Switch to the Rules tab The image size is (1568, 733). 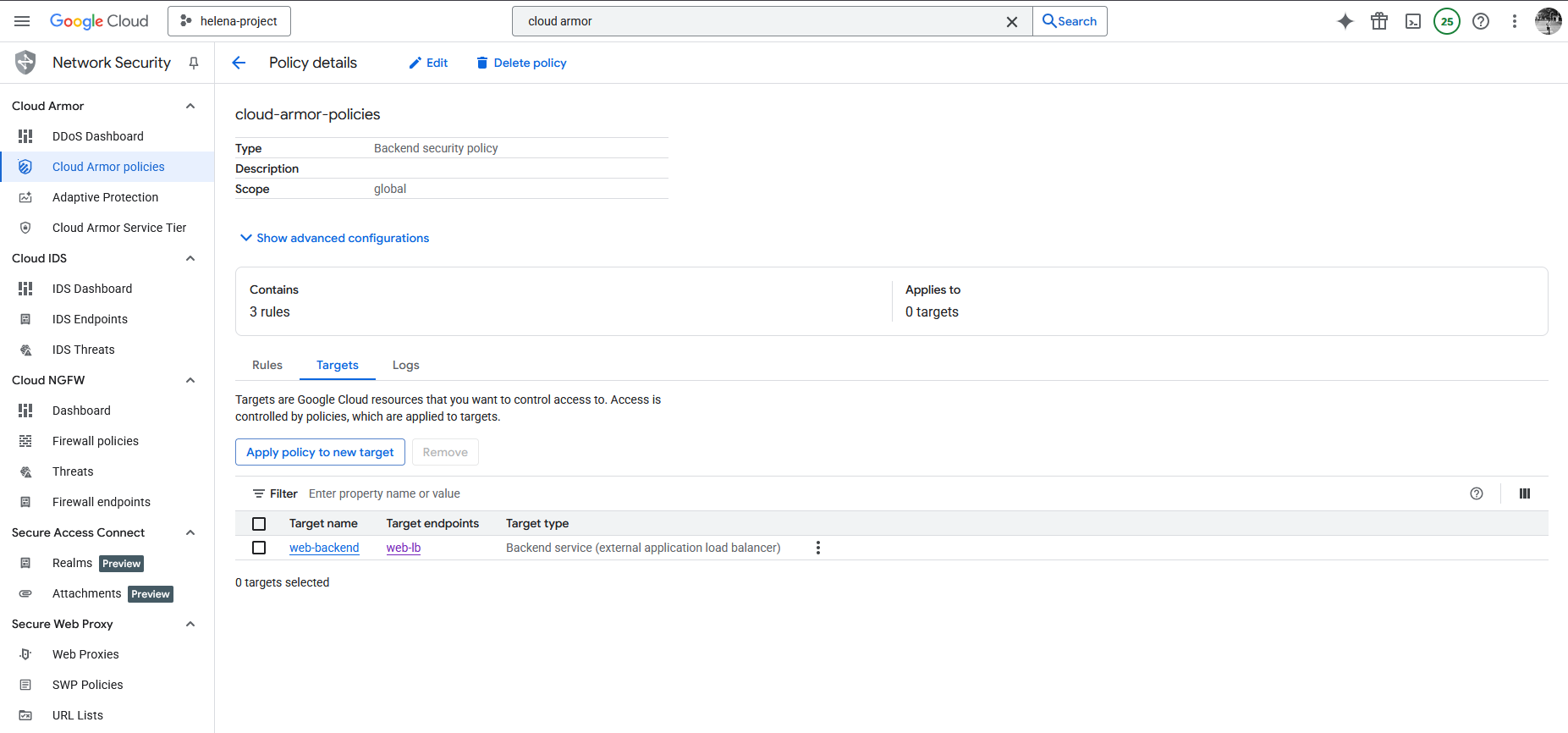pos(267,365)
